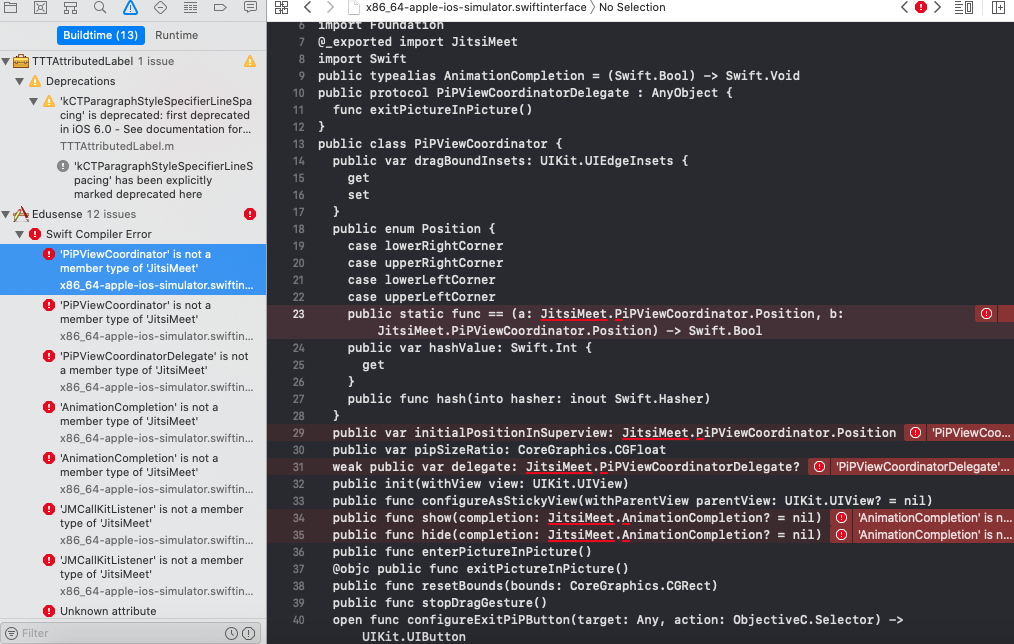Click error badge on show(completion:) line
The height and width of the screenshot is (644, 1014).
tap(841, 518)
